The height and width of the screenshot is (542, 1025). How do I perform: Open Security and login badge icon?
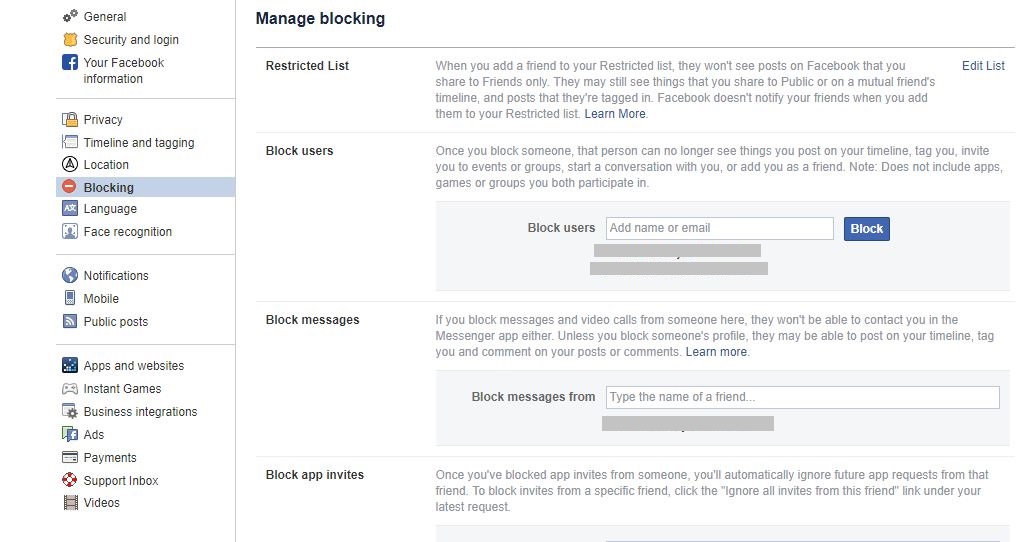(x=70, y=39)
